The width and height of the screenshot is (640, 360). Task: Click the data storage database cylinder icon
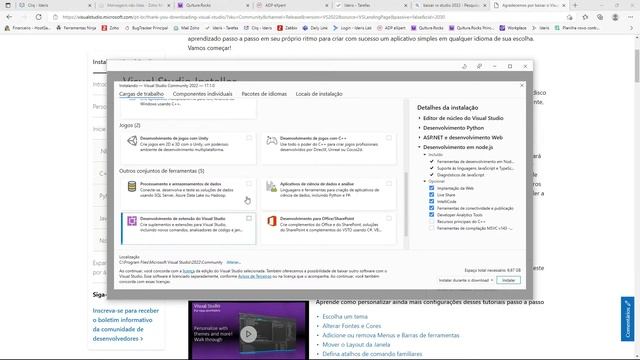coord(132,187)
